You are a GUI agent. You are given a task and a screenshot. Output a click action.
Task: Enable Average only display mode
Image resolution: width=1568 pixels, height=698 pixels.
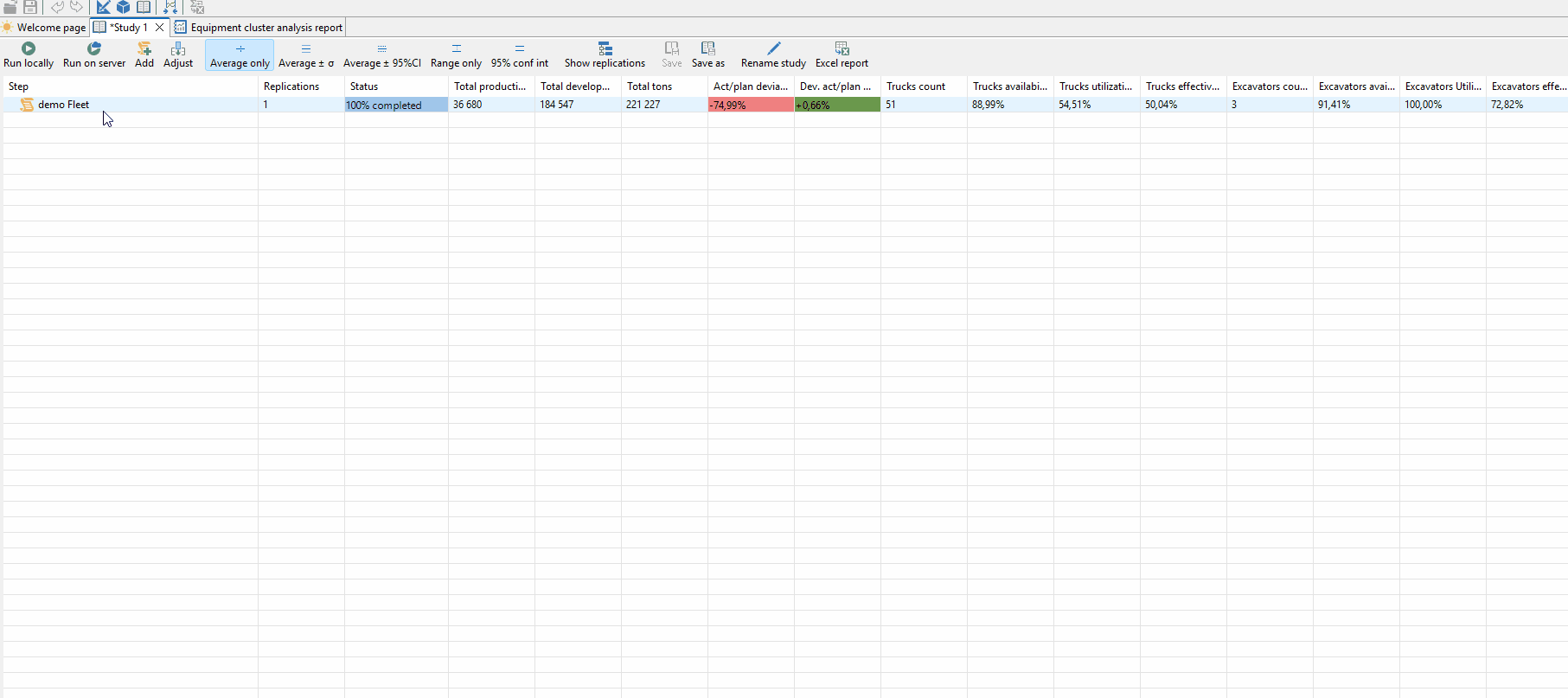coord(240,55)
